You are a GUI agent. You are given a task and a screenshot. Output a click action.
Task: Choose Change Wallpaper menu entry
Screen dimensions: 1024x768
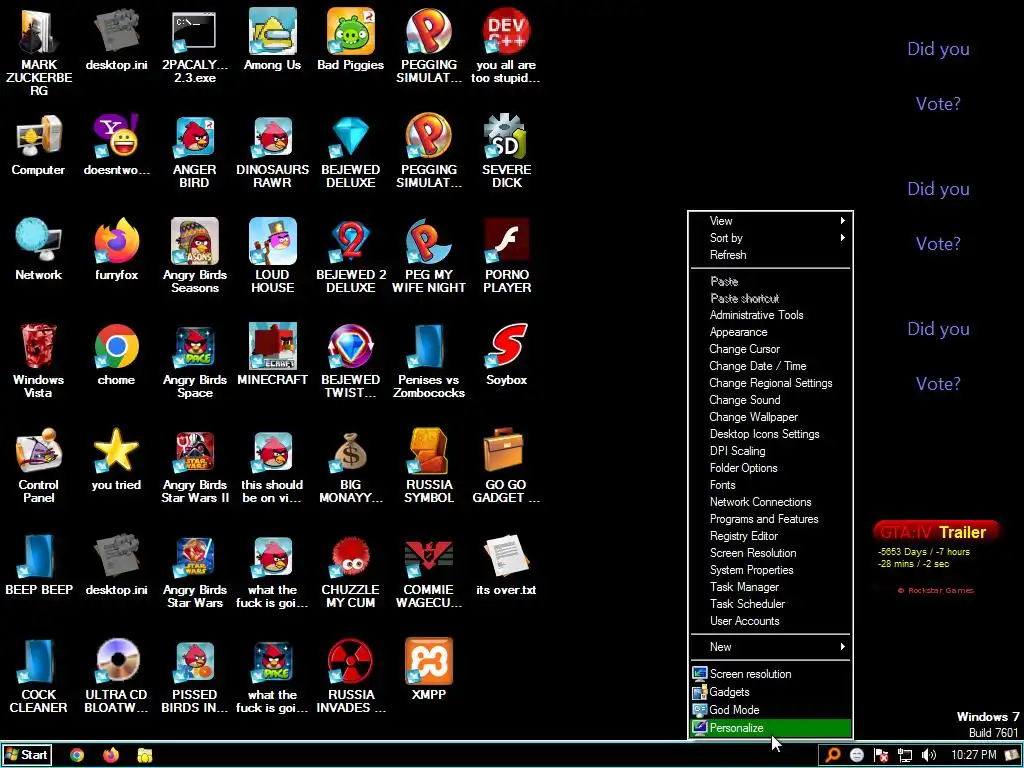(771, 417)
